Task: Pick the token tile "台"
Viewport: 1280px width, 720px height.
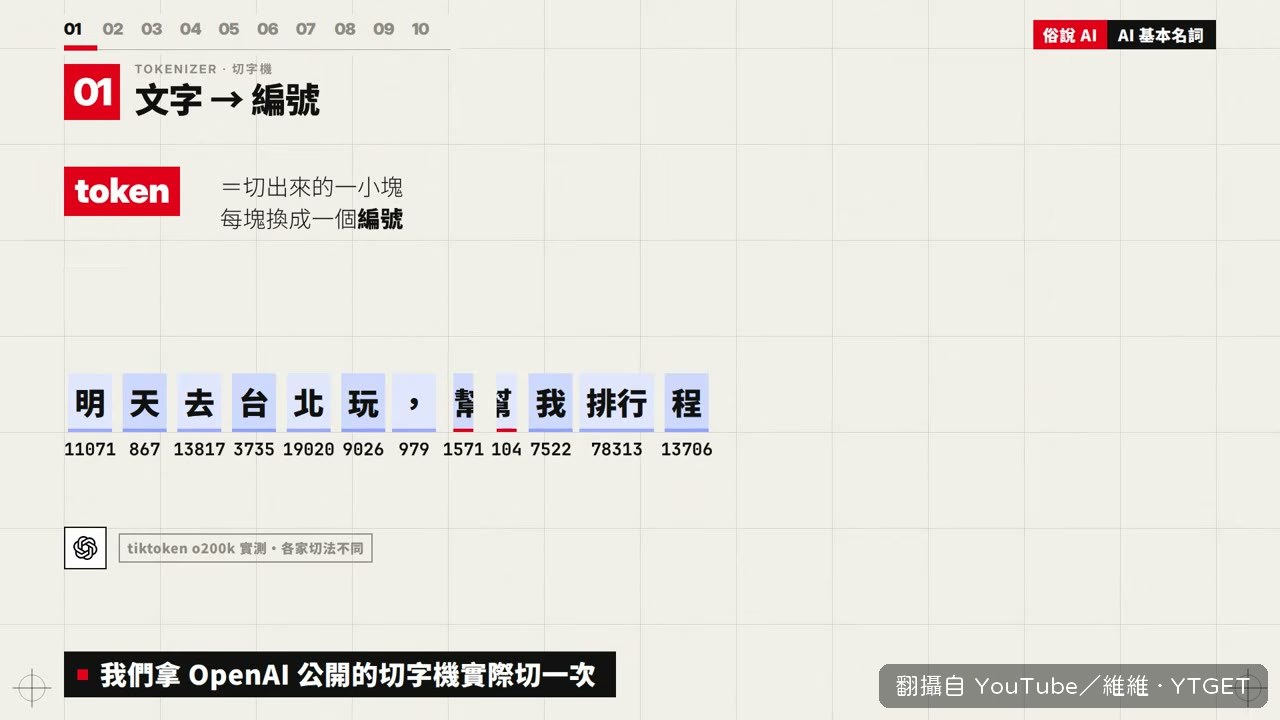Action: click(x=254, y=403)
